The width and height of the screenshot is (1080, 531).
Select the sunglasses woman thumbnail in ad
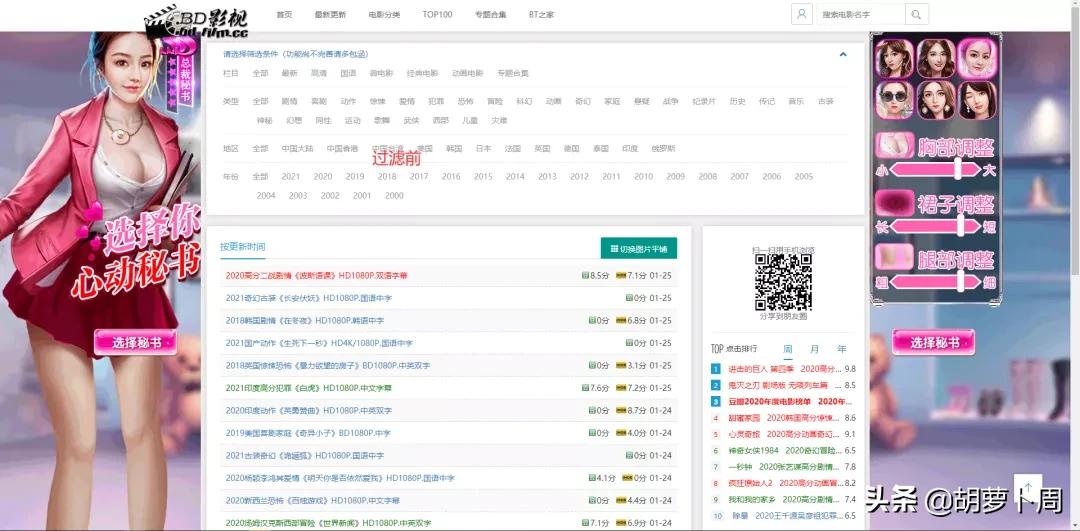[894, 101]
